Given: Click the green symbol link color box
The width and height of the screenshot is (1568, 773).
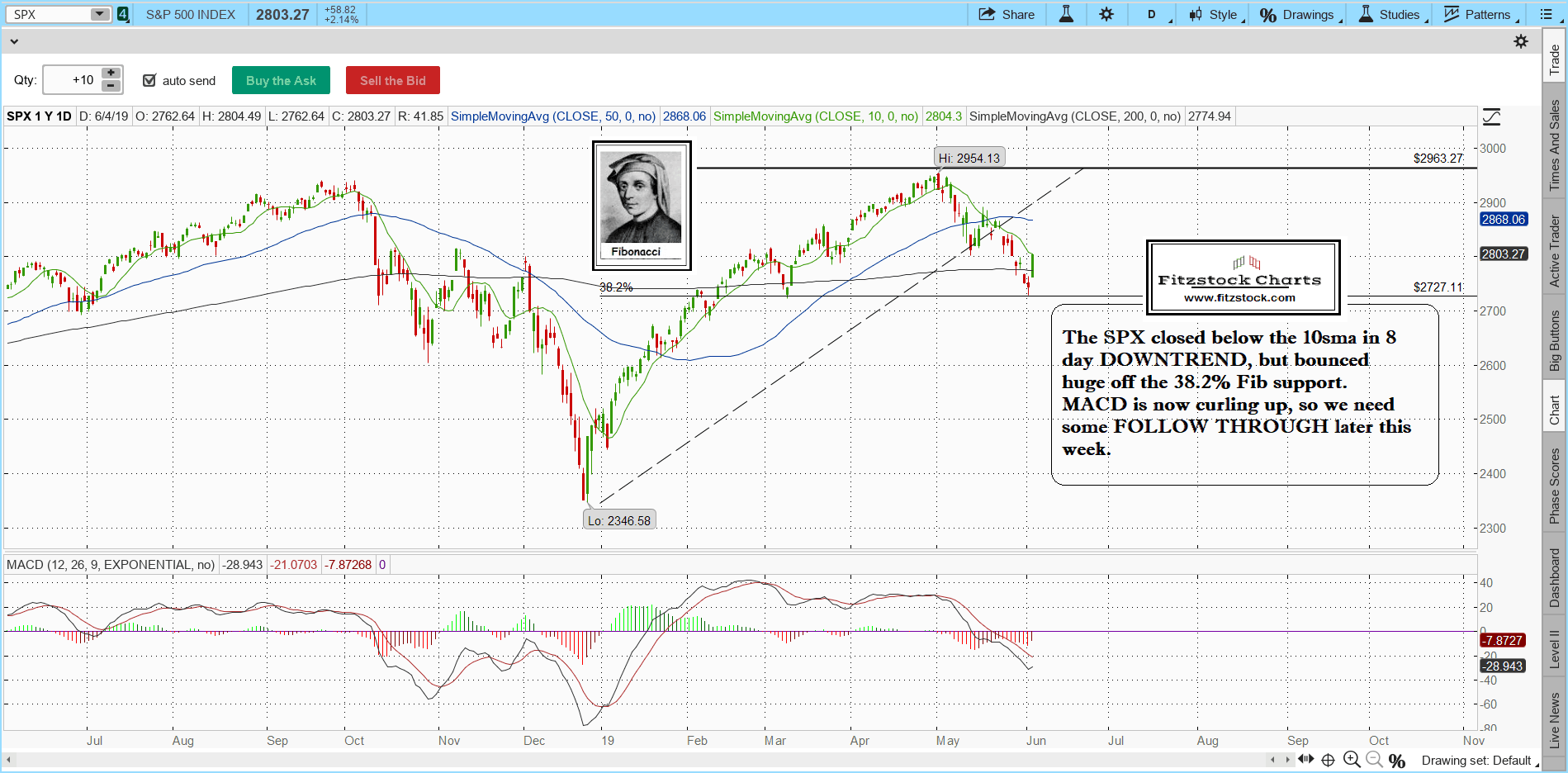Looking at the screenshot, I should coord(123,14).
